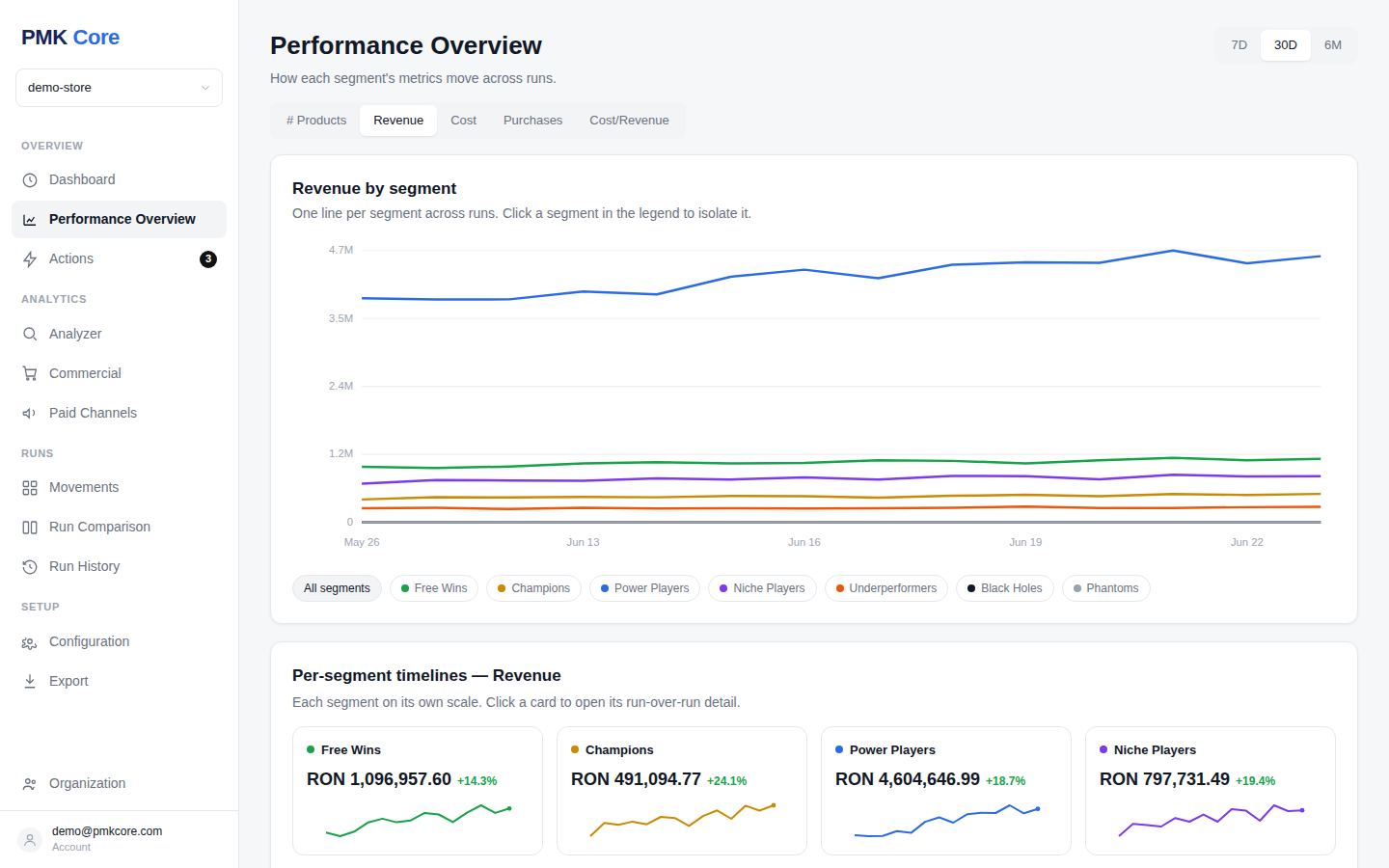The width and height of the screenshot is (1389, 868).
Task: Open the Analyzer page
Action: click(x=119, y=335)
